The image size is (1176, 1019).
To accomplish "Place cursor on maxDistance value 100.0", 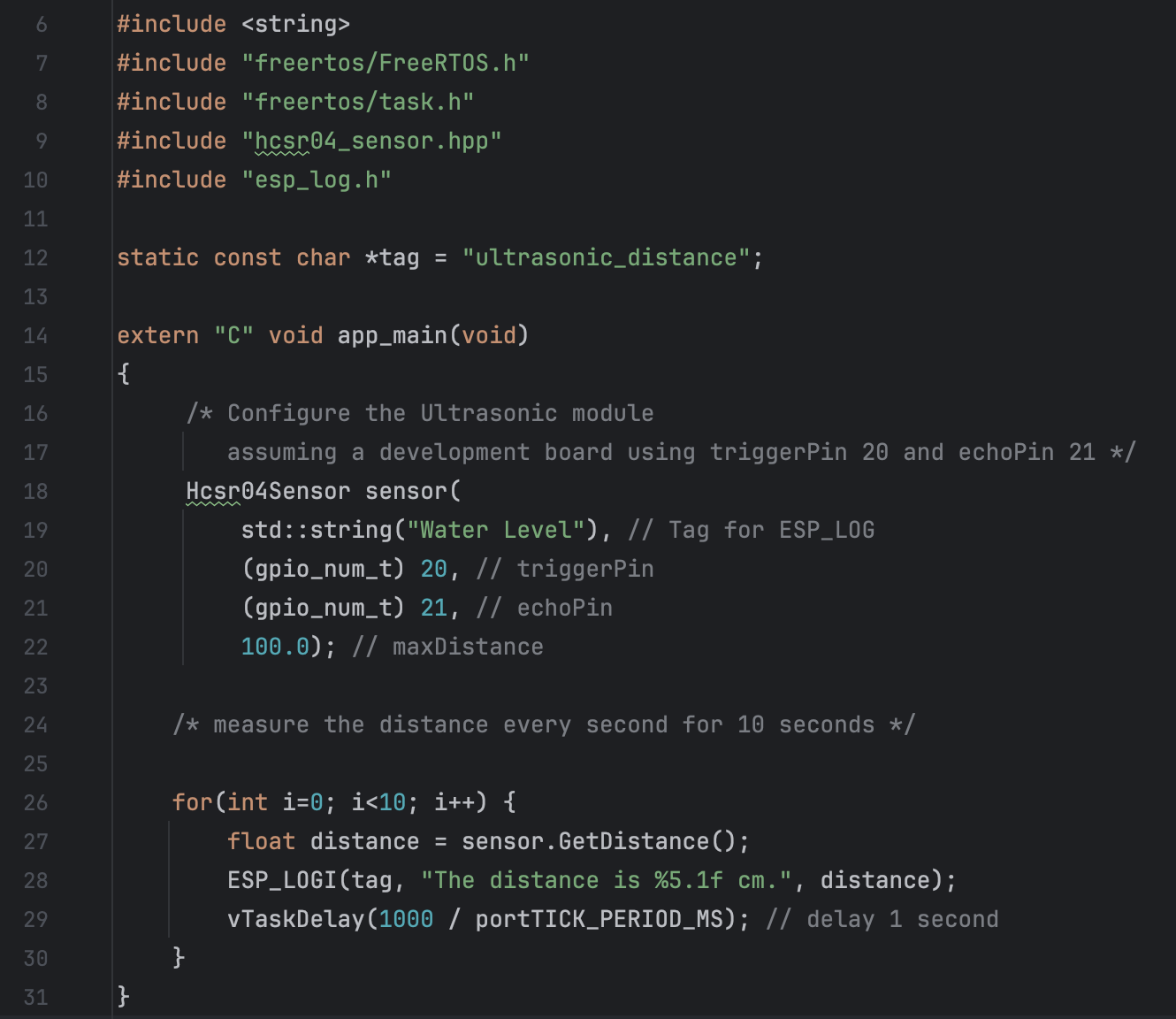I will point(275,647).
